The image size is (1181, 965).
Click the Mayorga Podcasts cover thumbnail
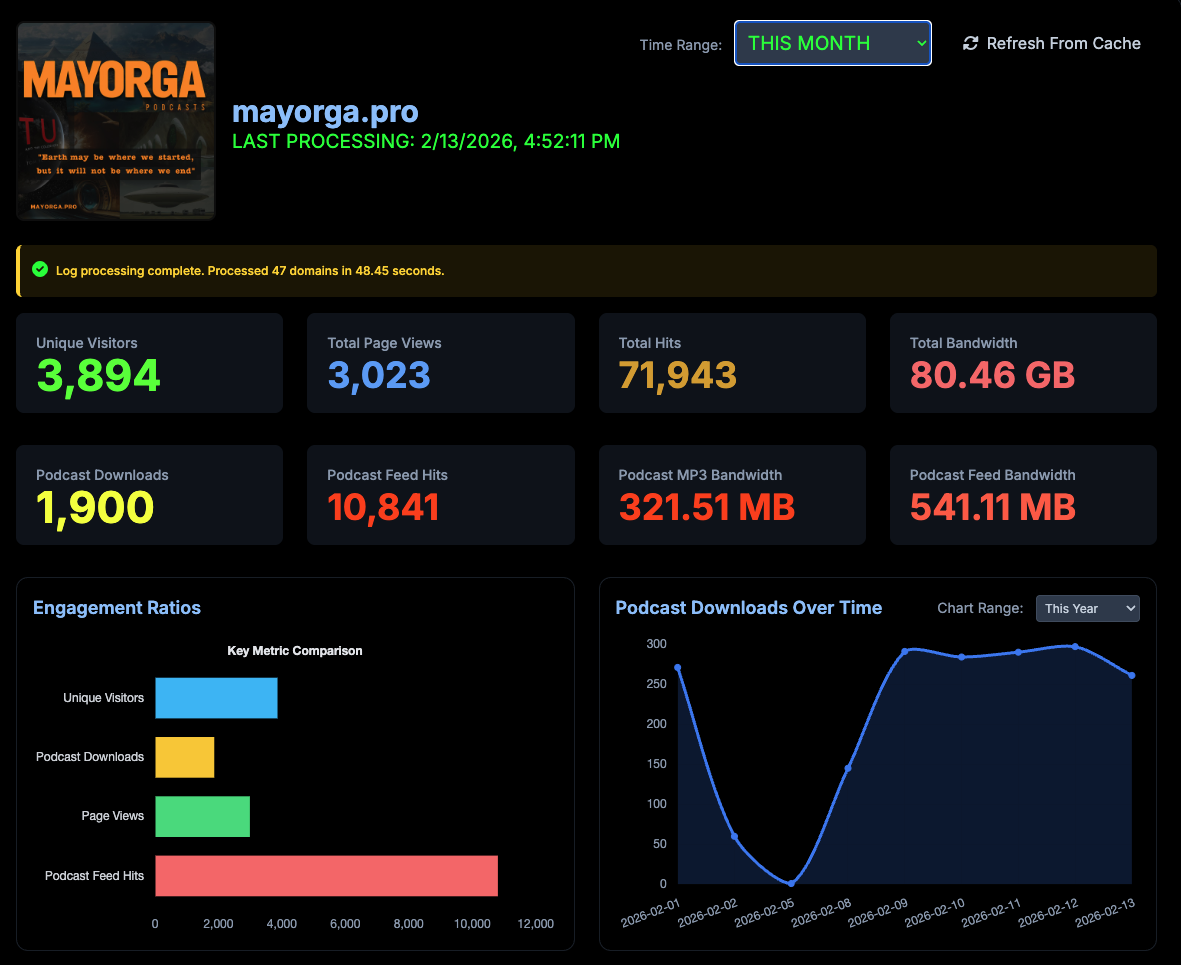pos(116,121)
